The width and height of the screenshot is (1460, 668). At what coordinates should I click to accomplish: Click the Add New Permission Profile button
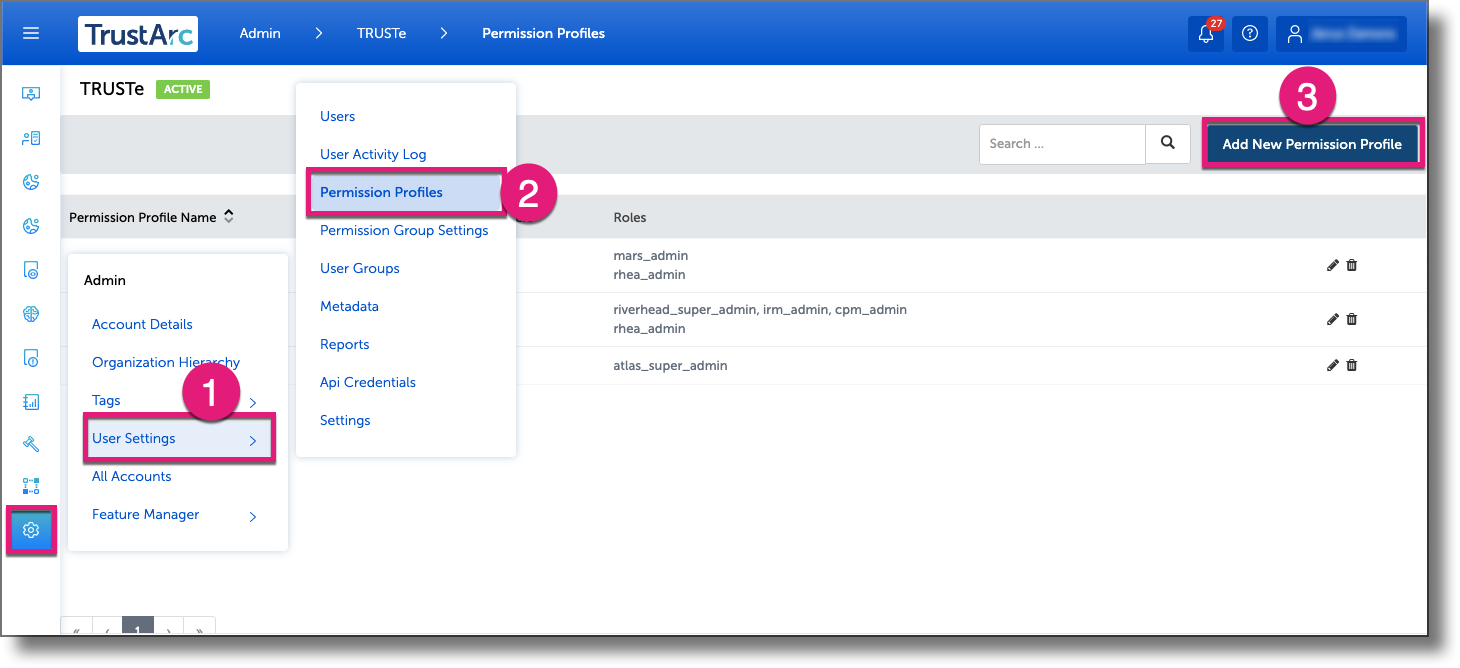pos(1311,143)
